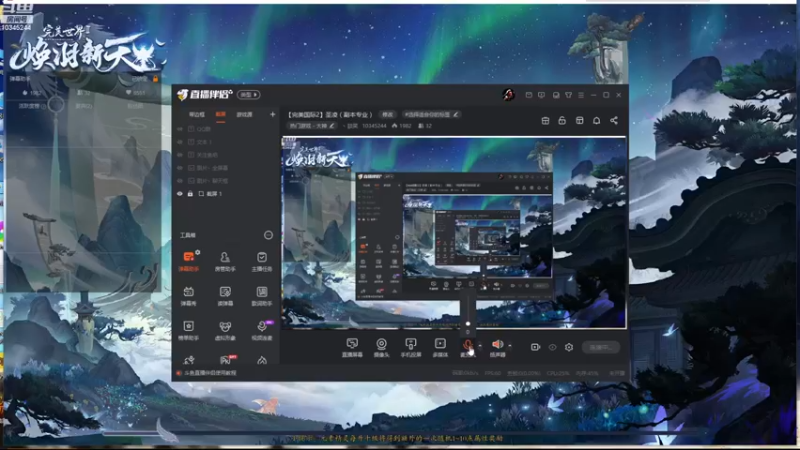Screen dimensions: 800x450
Task: Click FPS:60 in the status bar
Action: [492, 373]
